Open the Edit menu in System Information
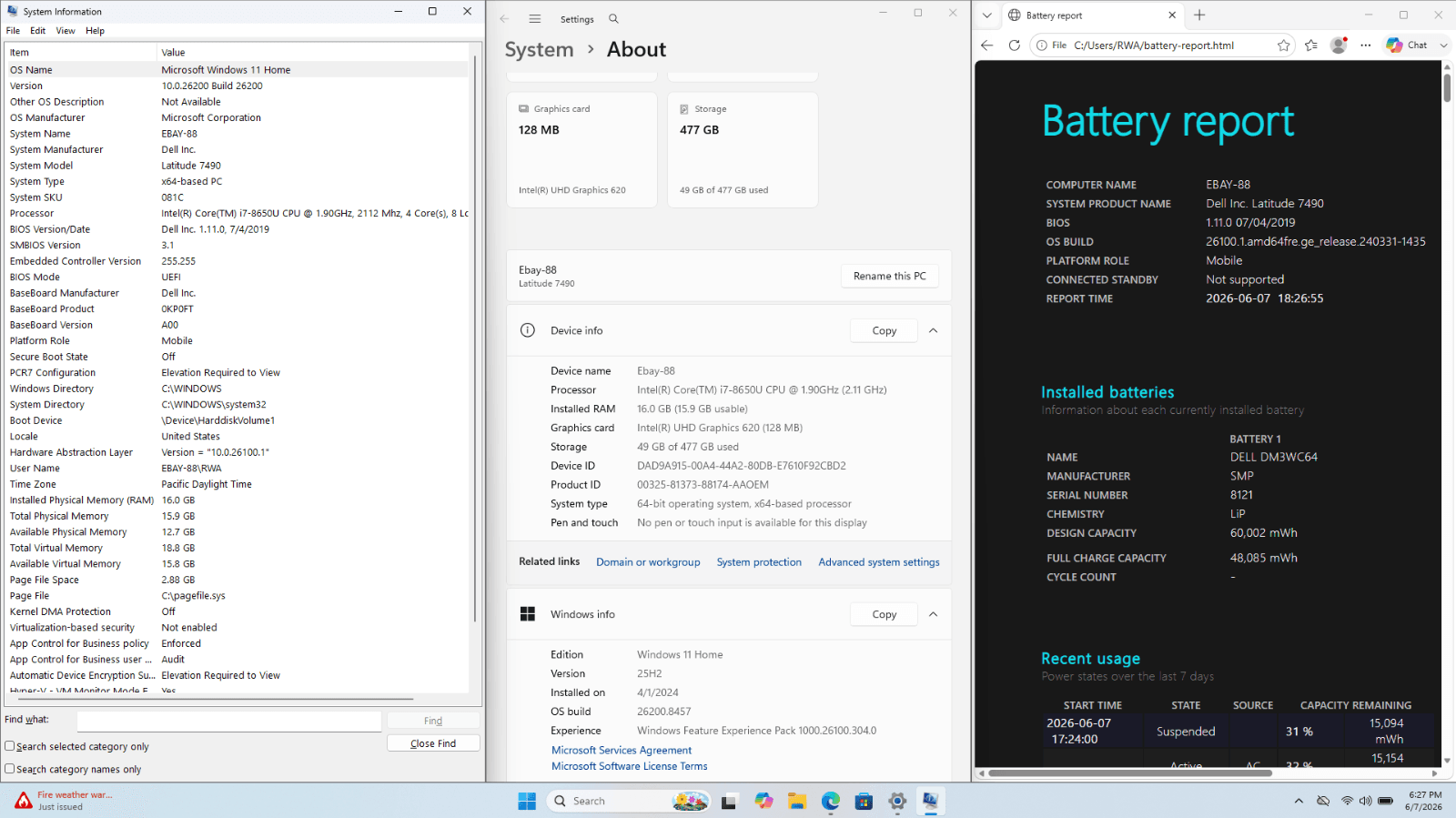 (38, 31)
